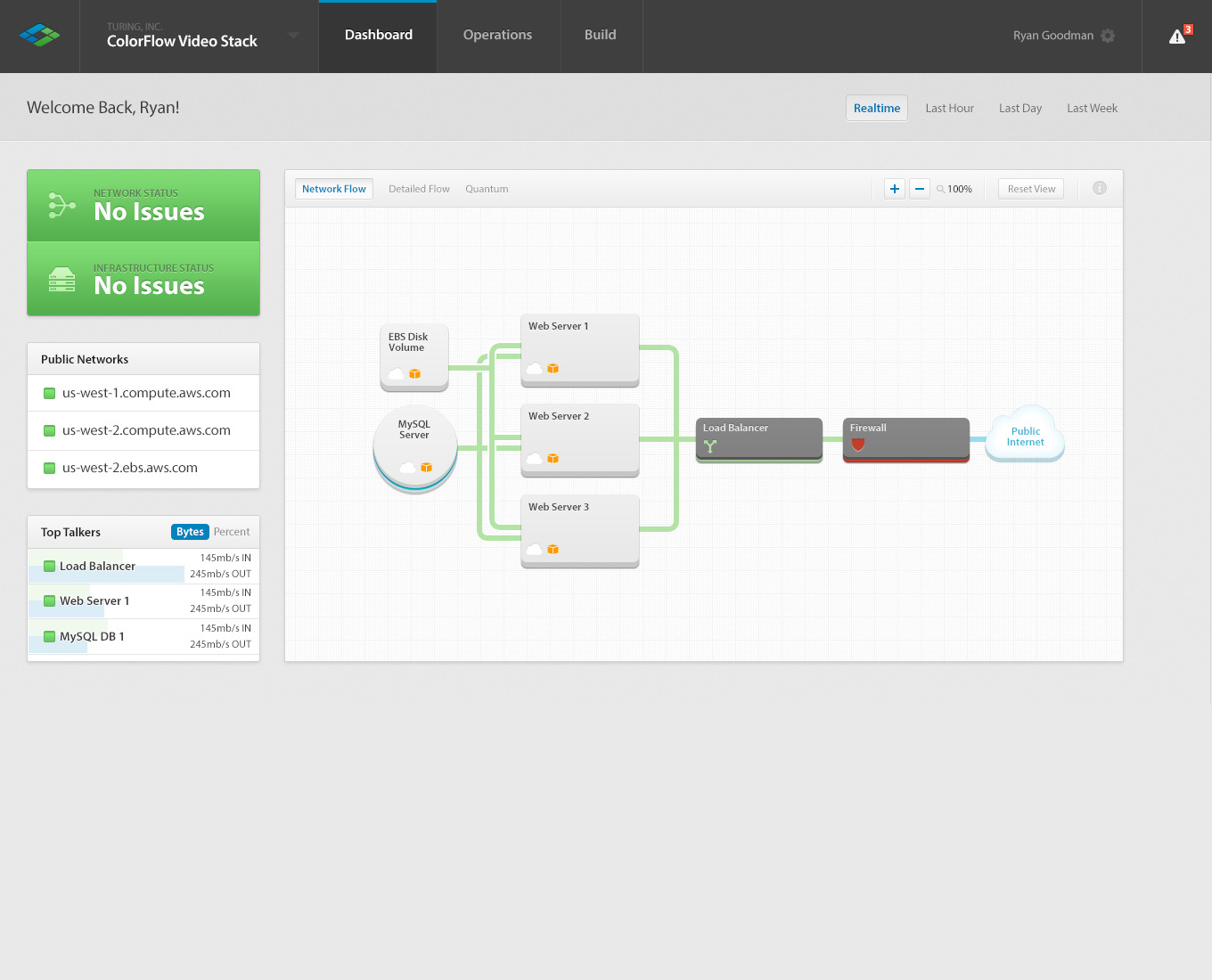Click the zoom in plus button
Viewport: 1212px width, 980px height.
click(895, 189)
